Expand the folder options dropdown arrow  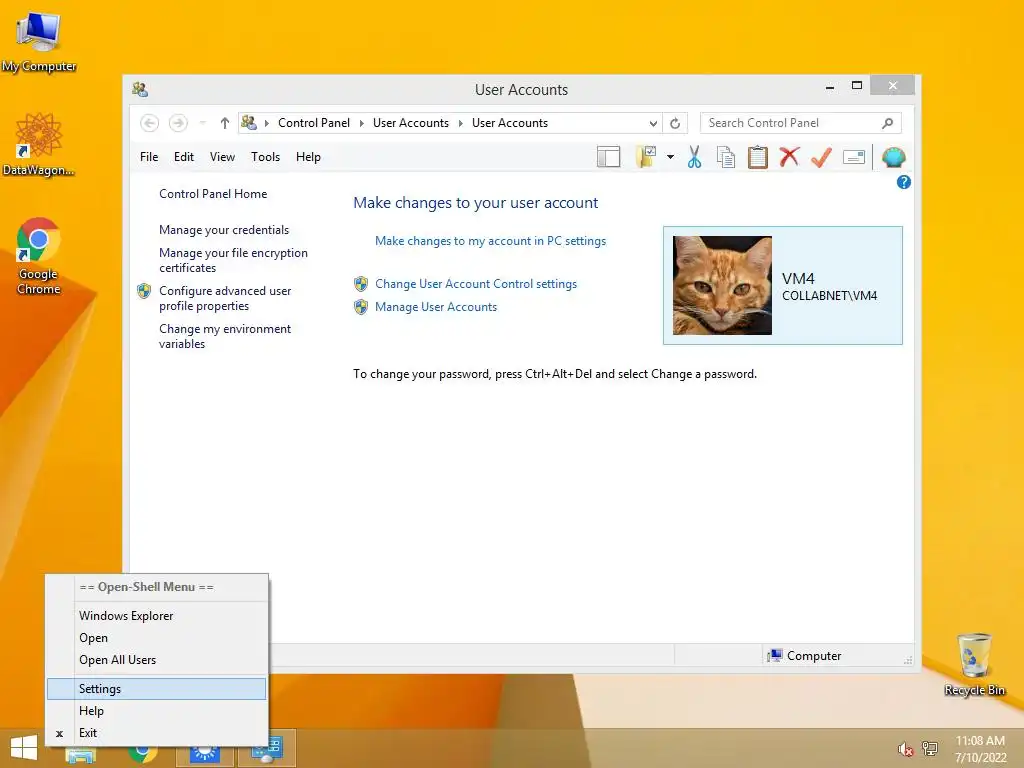[x=670, y=157]
